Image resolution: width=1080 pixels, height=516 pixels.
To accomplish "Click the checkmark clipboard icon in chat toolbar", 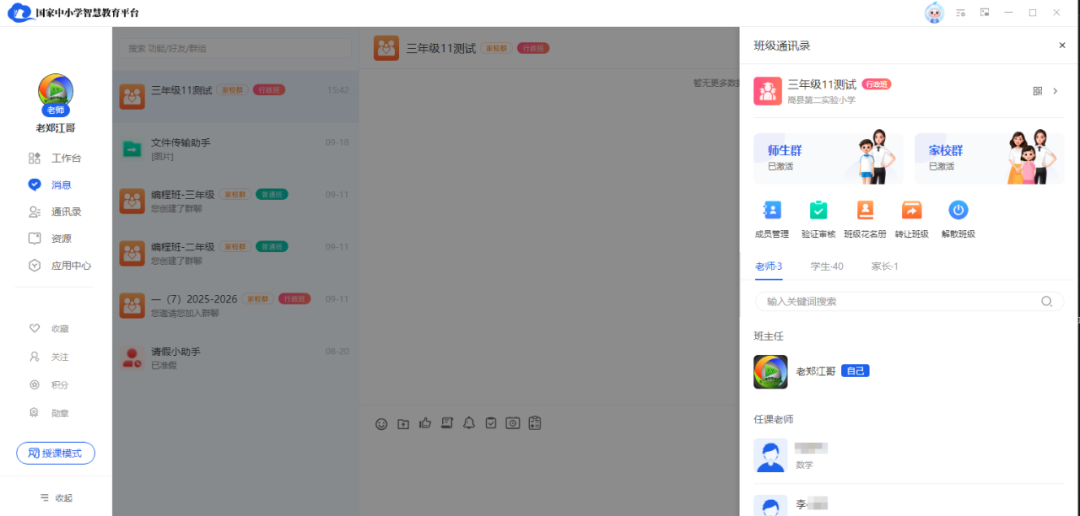I will [x=490, y=423].
